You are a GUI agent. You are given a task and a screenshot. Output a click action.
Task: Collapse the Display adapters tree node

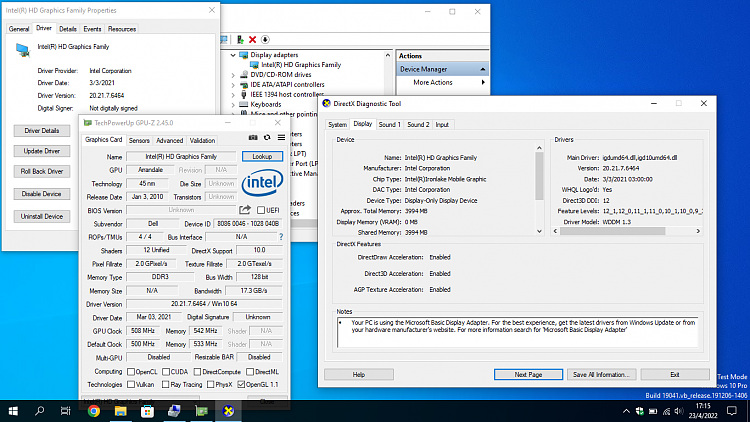tap(233, 55)
